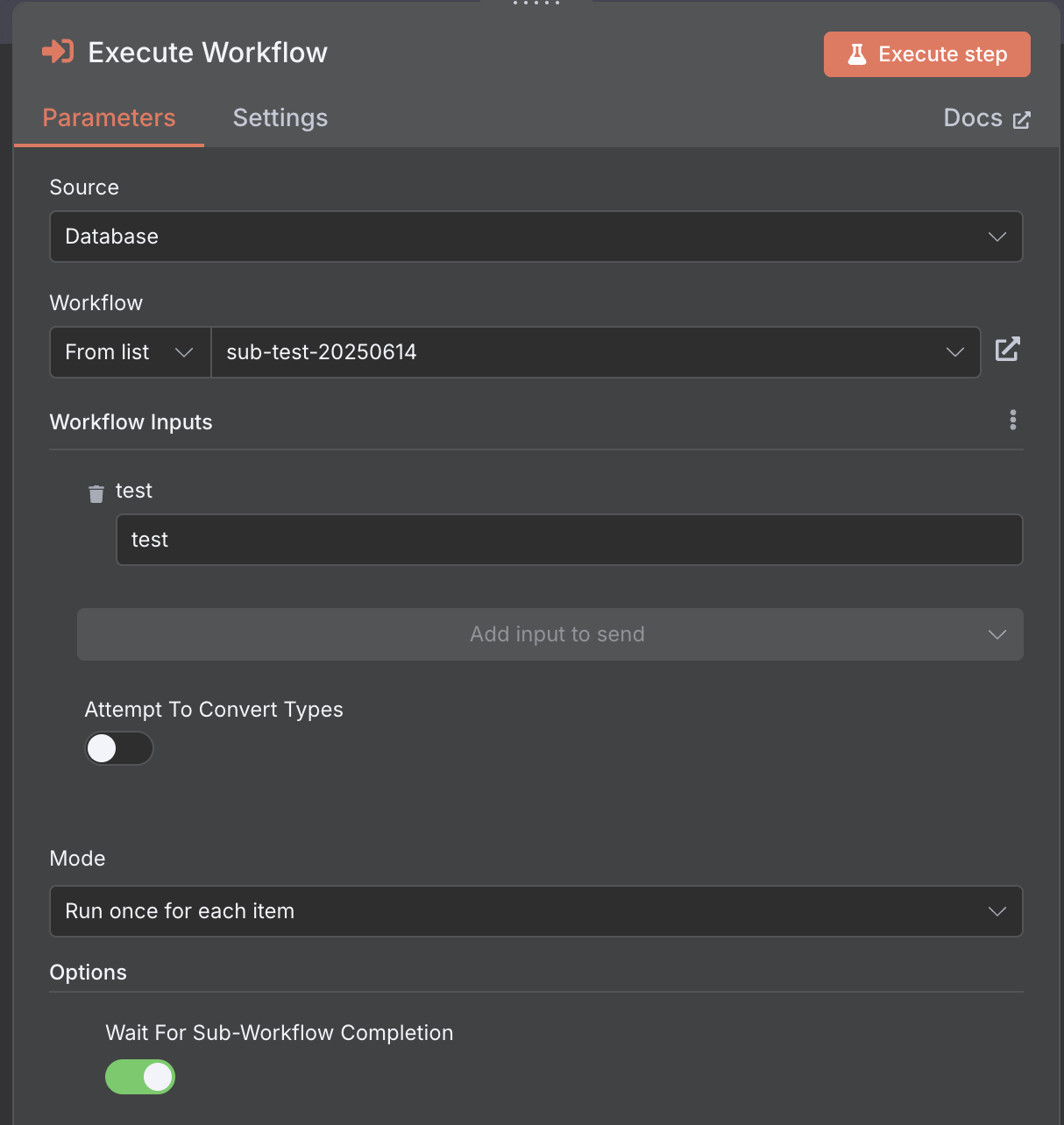Click the Execute step button
1064x1125 pixels.
pyautogui.click(x=927, y=54)
